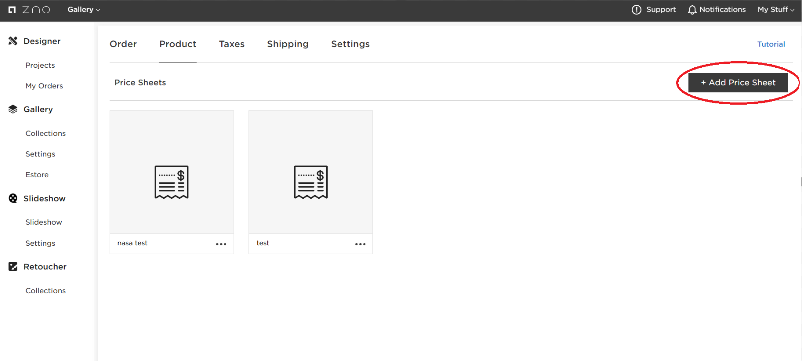Click the Slideshow reel icon in sidebar
Image resolution: width=802 pixels, height=361 pixels.
(x=13, y=198)
